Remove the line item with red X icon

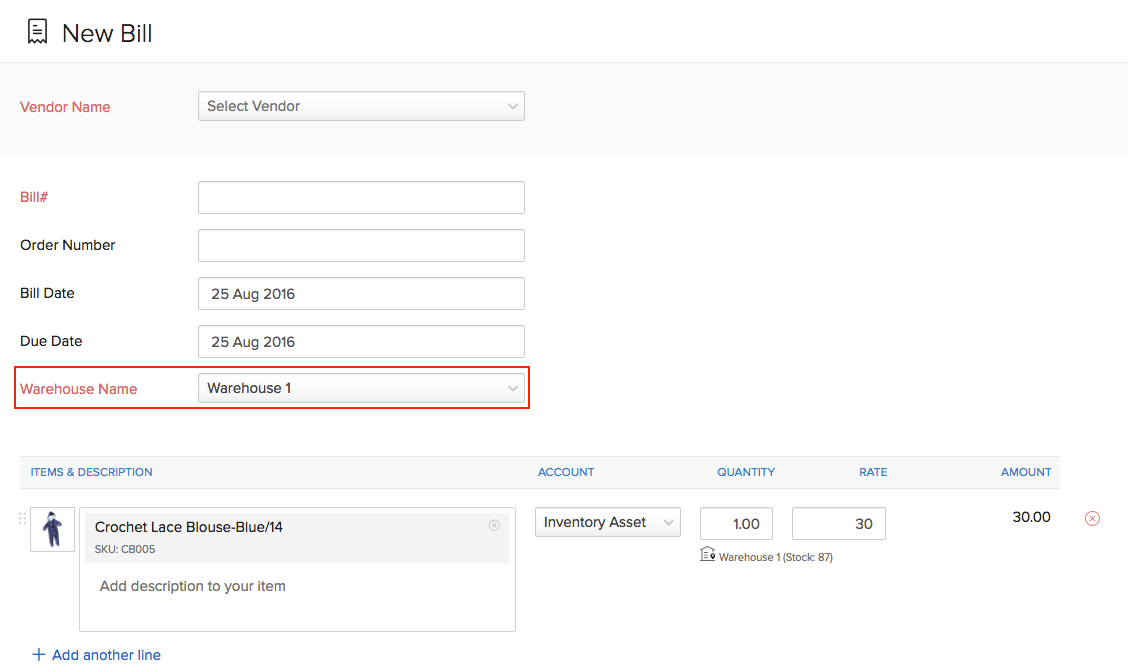(x=1092, y=518)
